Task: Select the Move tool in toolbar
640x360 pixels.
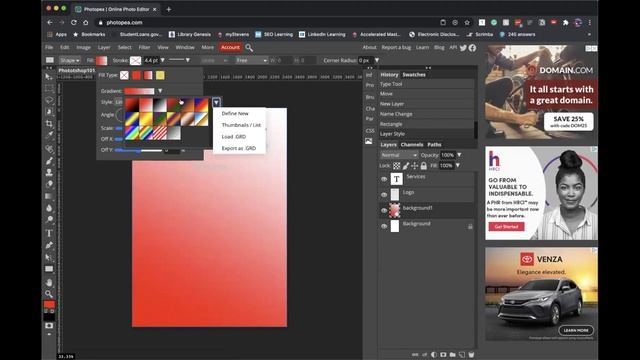Action: point(49,77)
